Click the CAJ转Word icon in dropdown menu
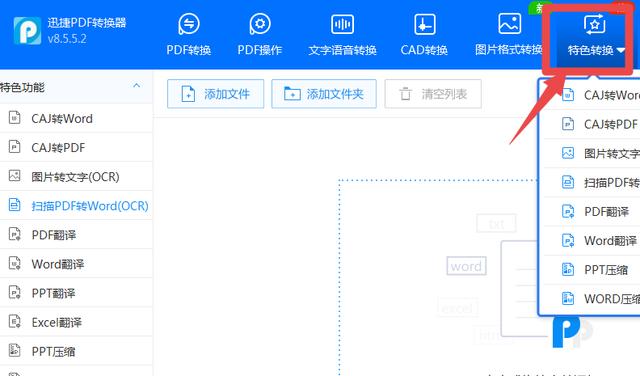Viewport: 640px width, 376px height. coord(568,95)
